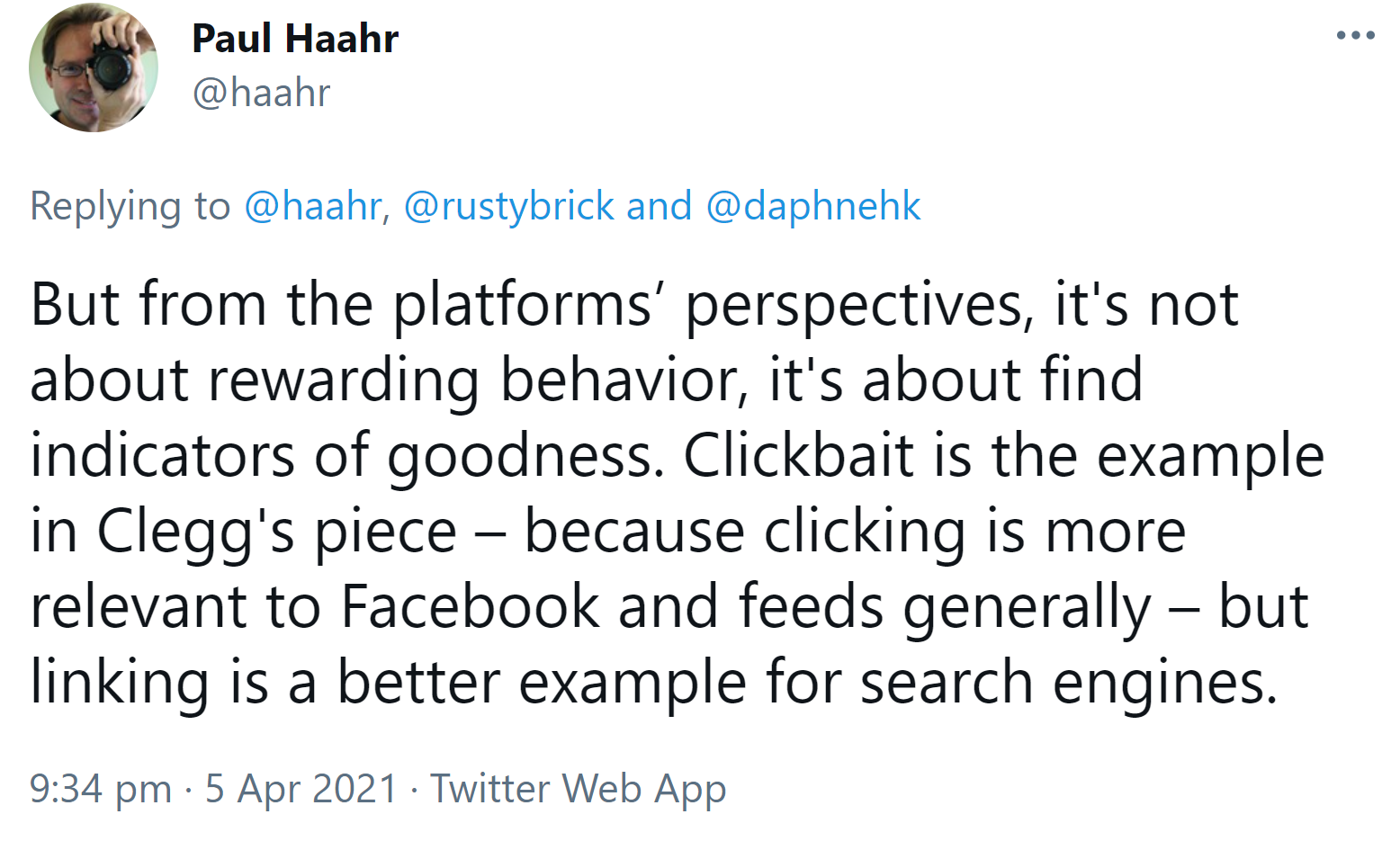Viewport: 1400px width, 841px height.
Task: Click the blue "and" between mentions
Action: 659,206
